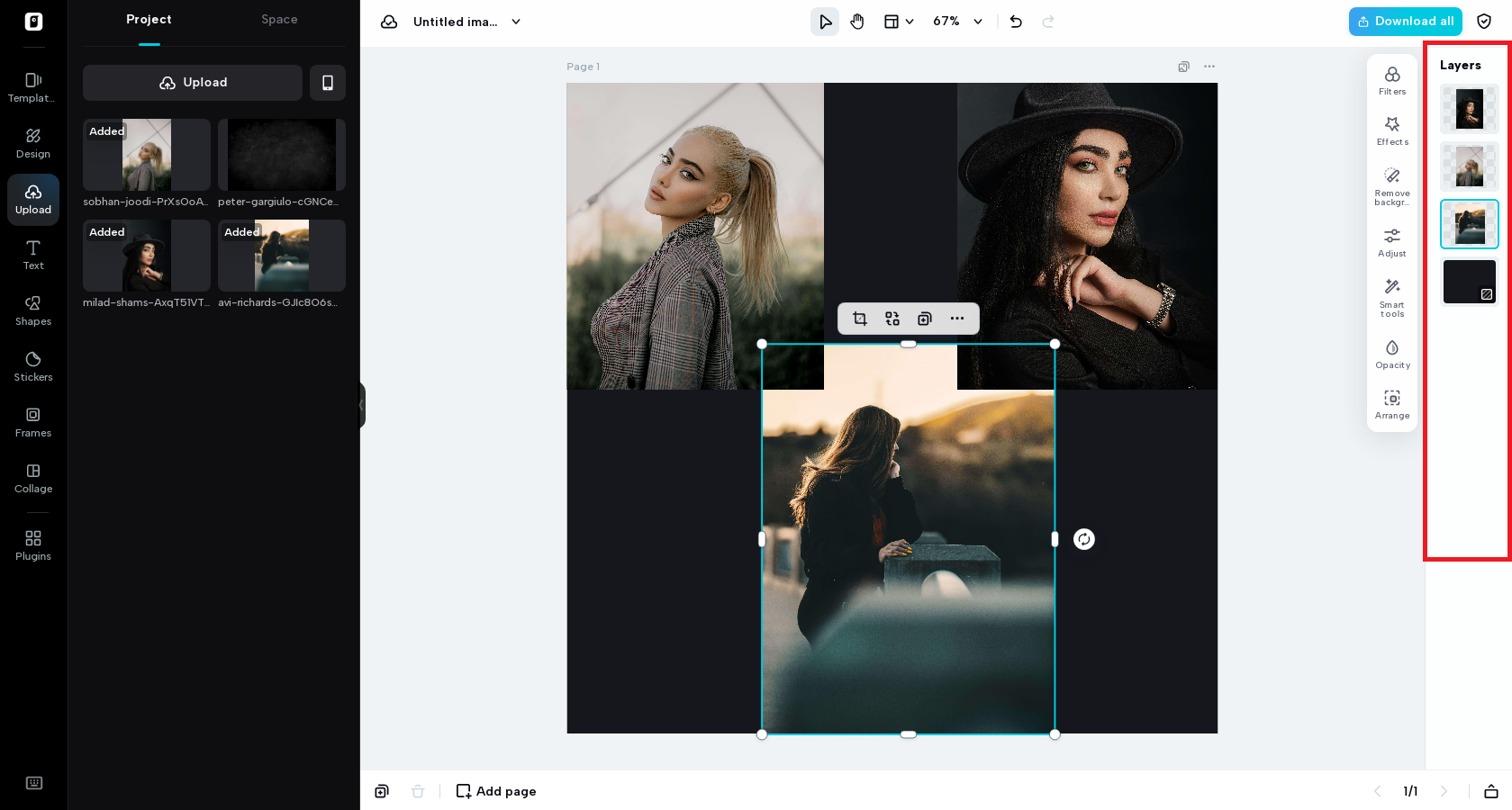
Task: Open the Frames panel
Action: point(32,420)
